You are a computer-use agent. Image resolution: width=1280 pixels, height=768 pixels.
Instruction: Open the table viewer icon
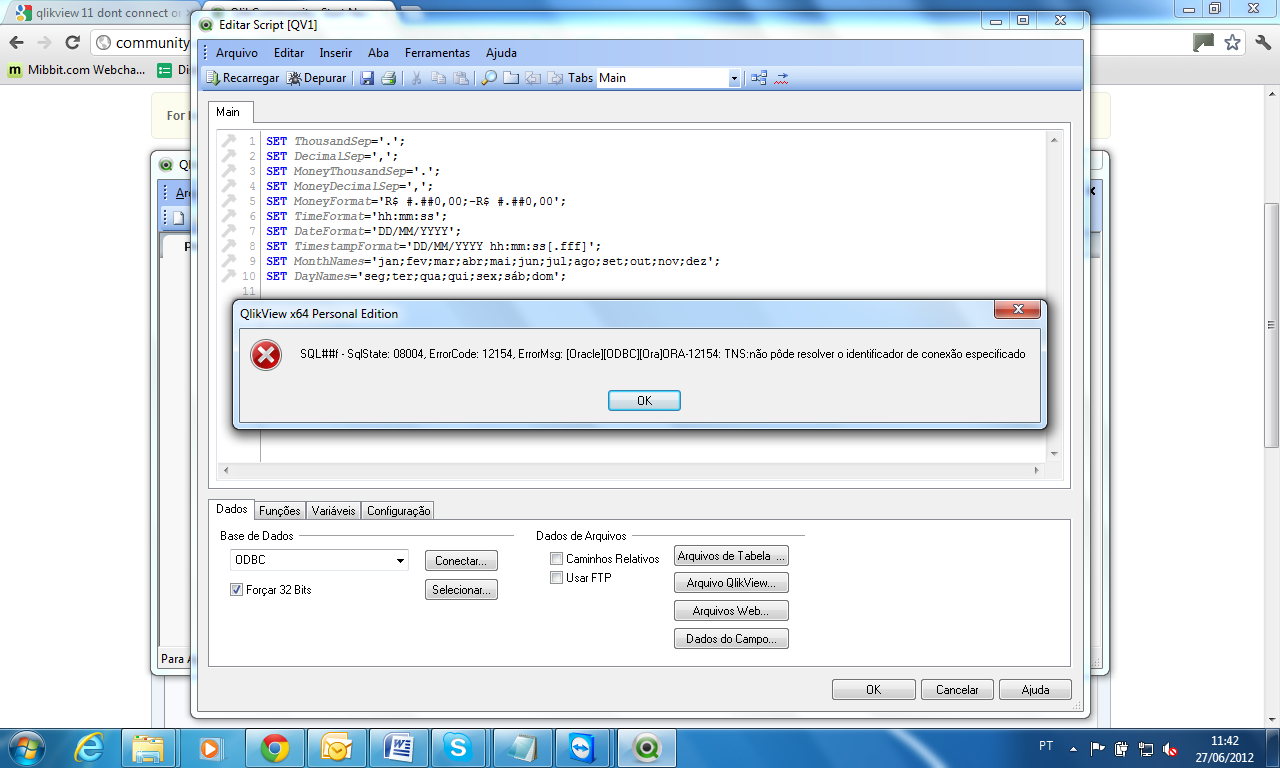(x=759, y=78)
